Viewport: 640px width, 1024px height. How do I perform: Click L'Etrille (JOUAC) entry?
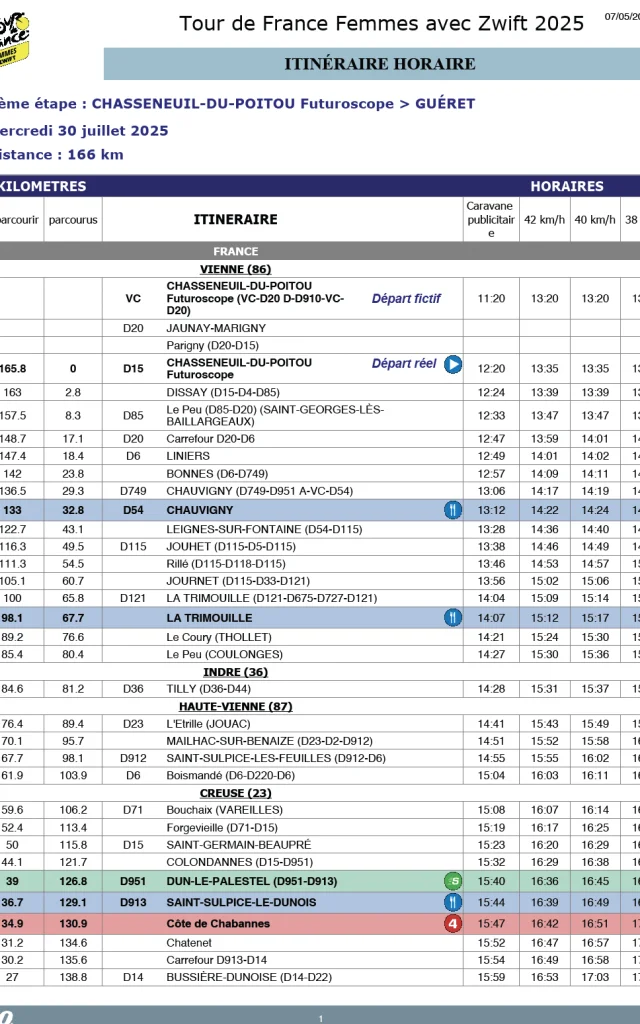click(x=208, y=724)
